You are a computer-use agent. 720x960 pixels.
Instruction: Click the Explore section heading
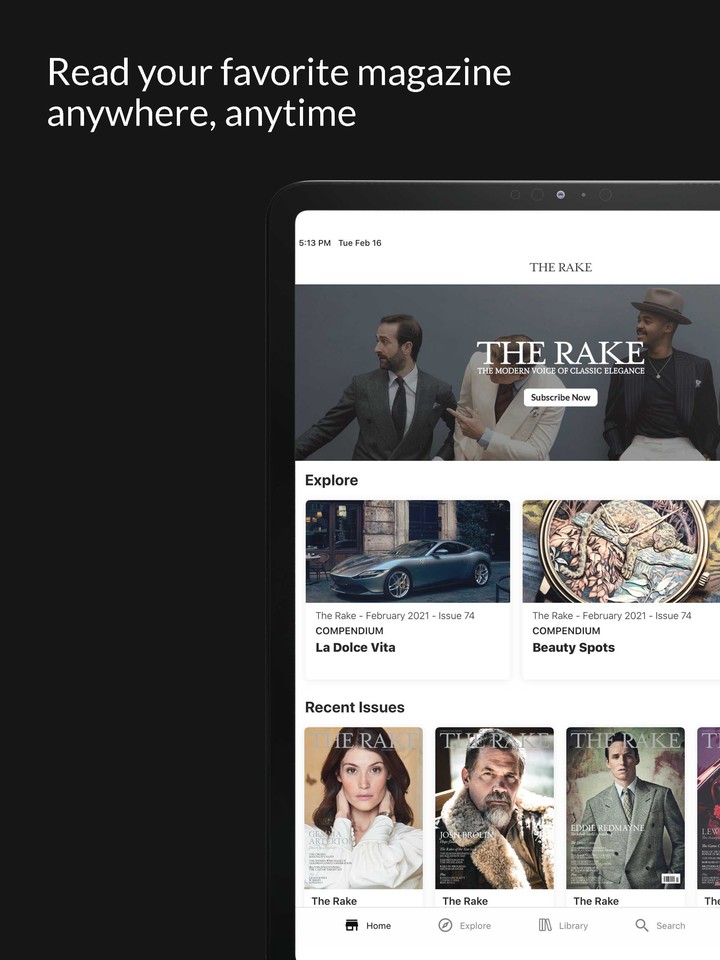pyautogui.click(x=331, y=480)
